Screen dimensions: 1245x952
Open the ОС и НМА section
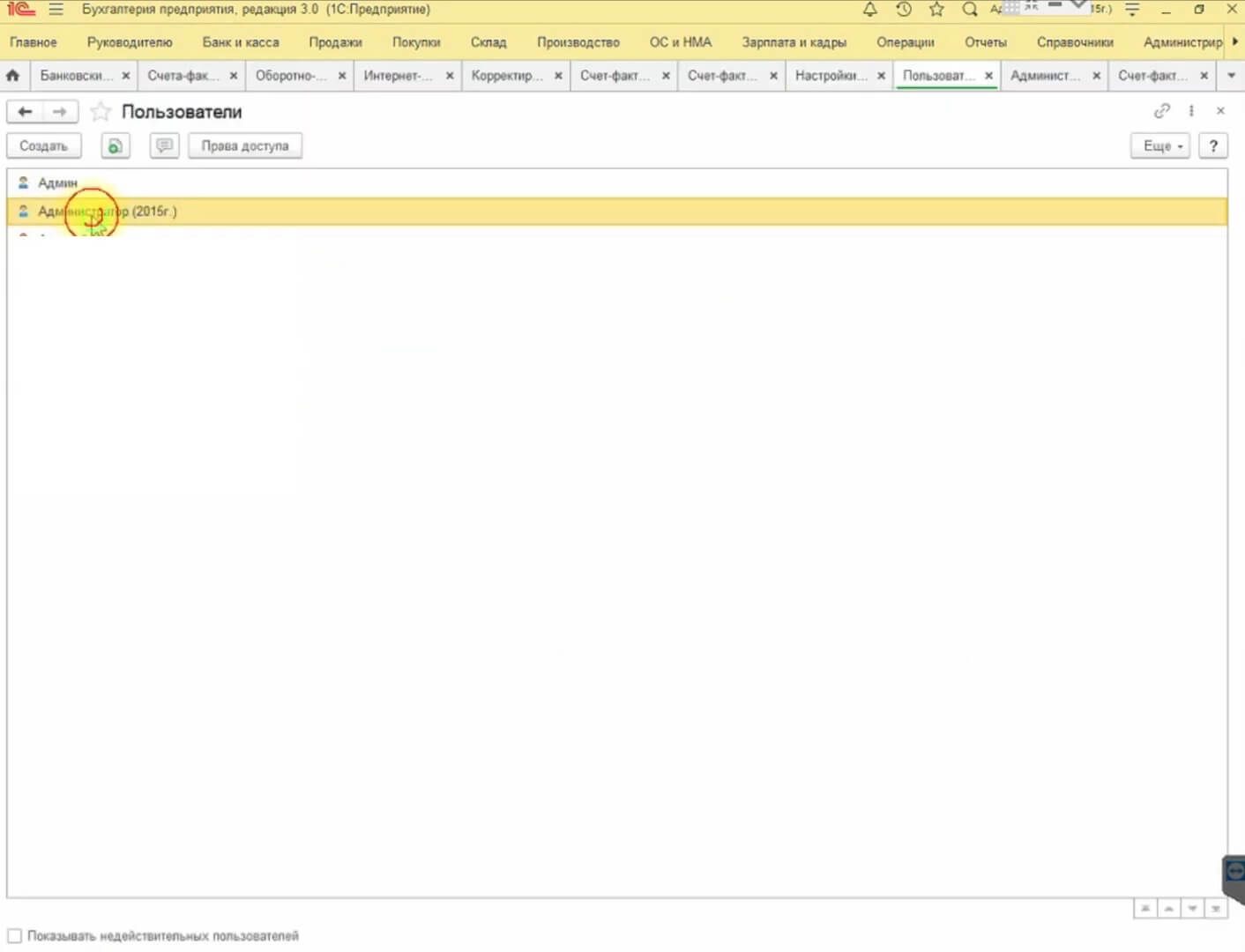pos(681,42)
